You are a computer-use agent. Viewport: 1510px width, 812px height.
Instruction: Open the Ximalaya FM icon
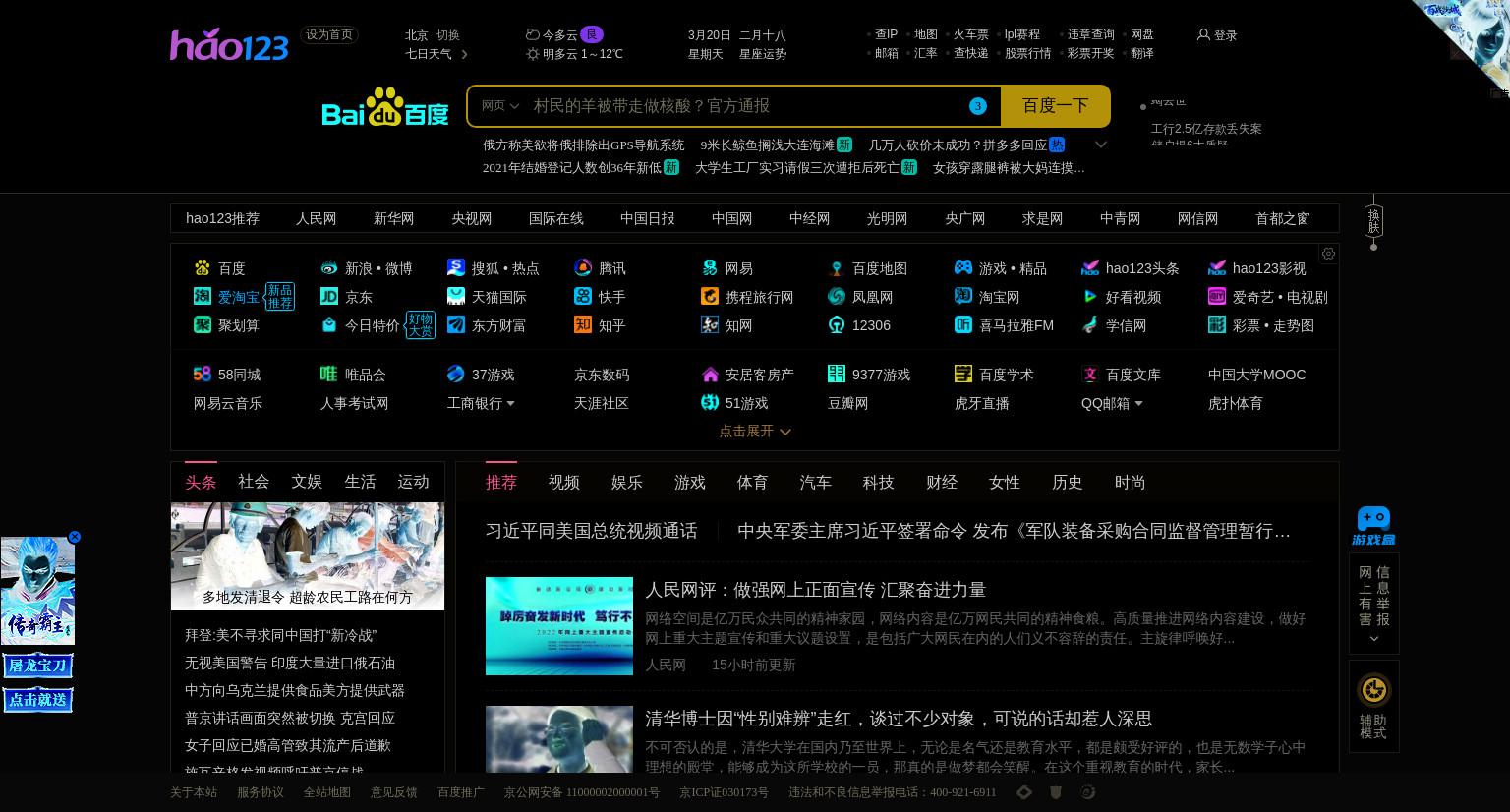coord(963,324)
